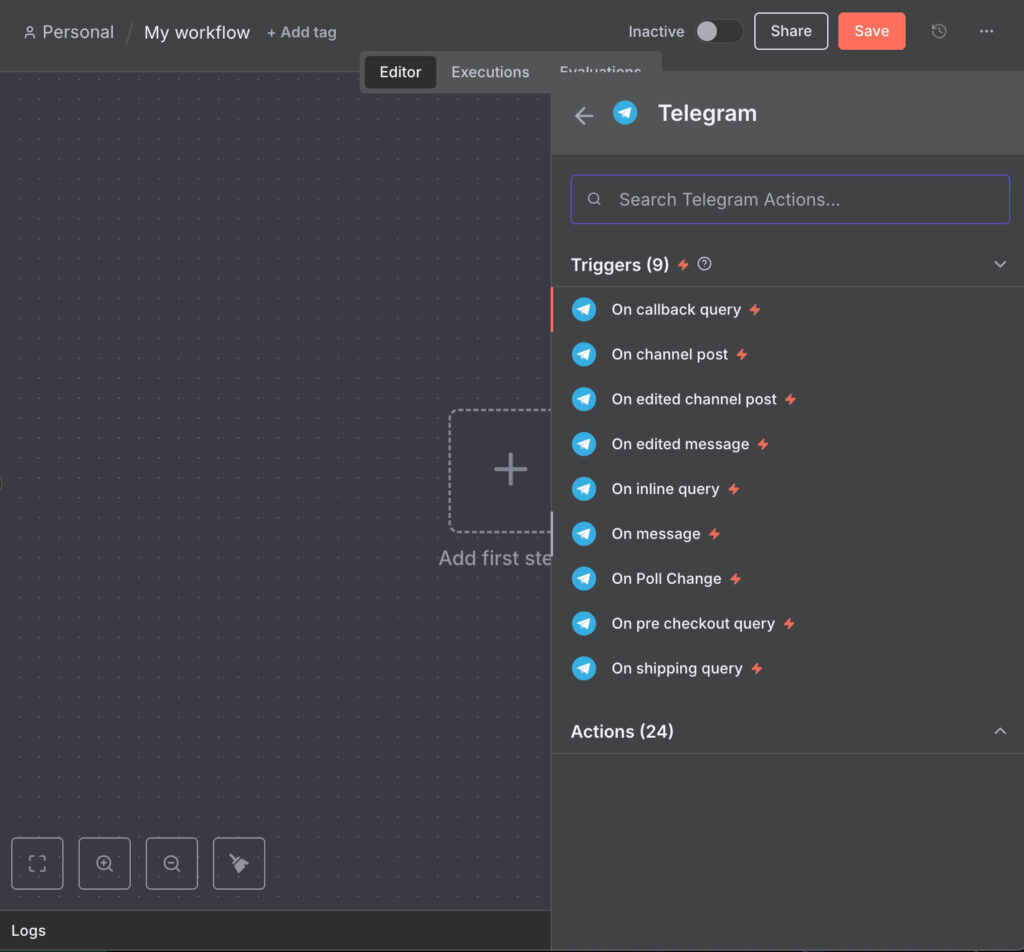Click the Share button

[x=790, y=31]
